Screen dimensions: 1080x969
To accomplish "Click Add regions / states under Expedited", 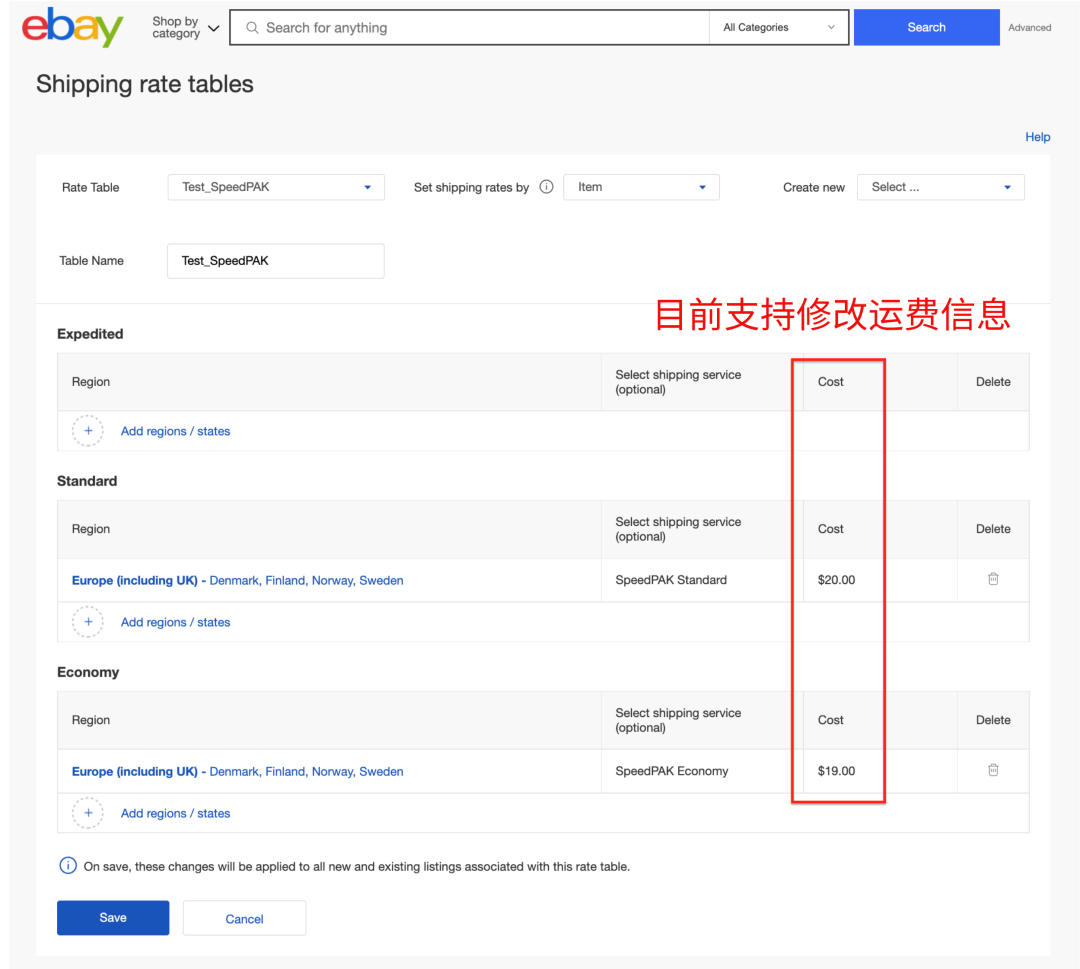I will [x=176, y=431].
